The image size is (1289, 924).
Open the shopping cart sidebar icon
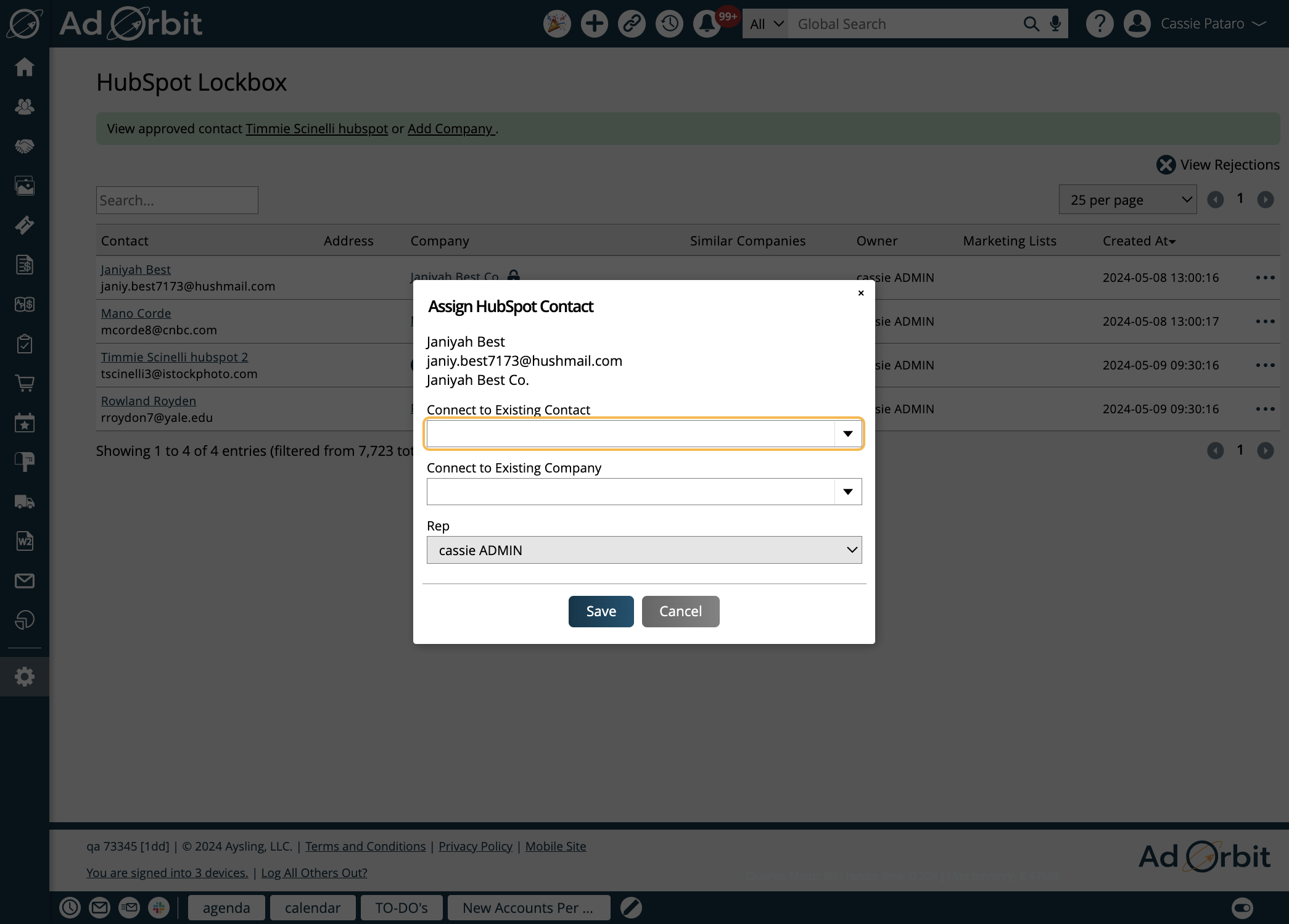[25, 383]
